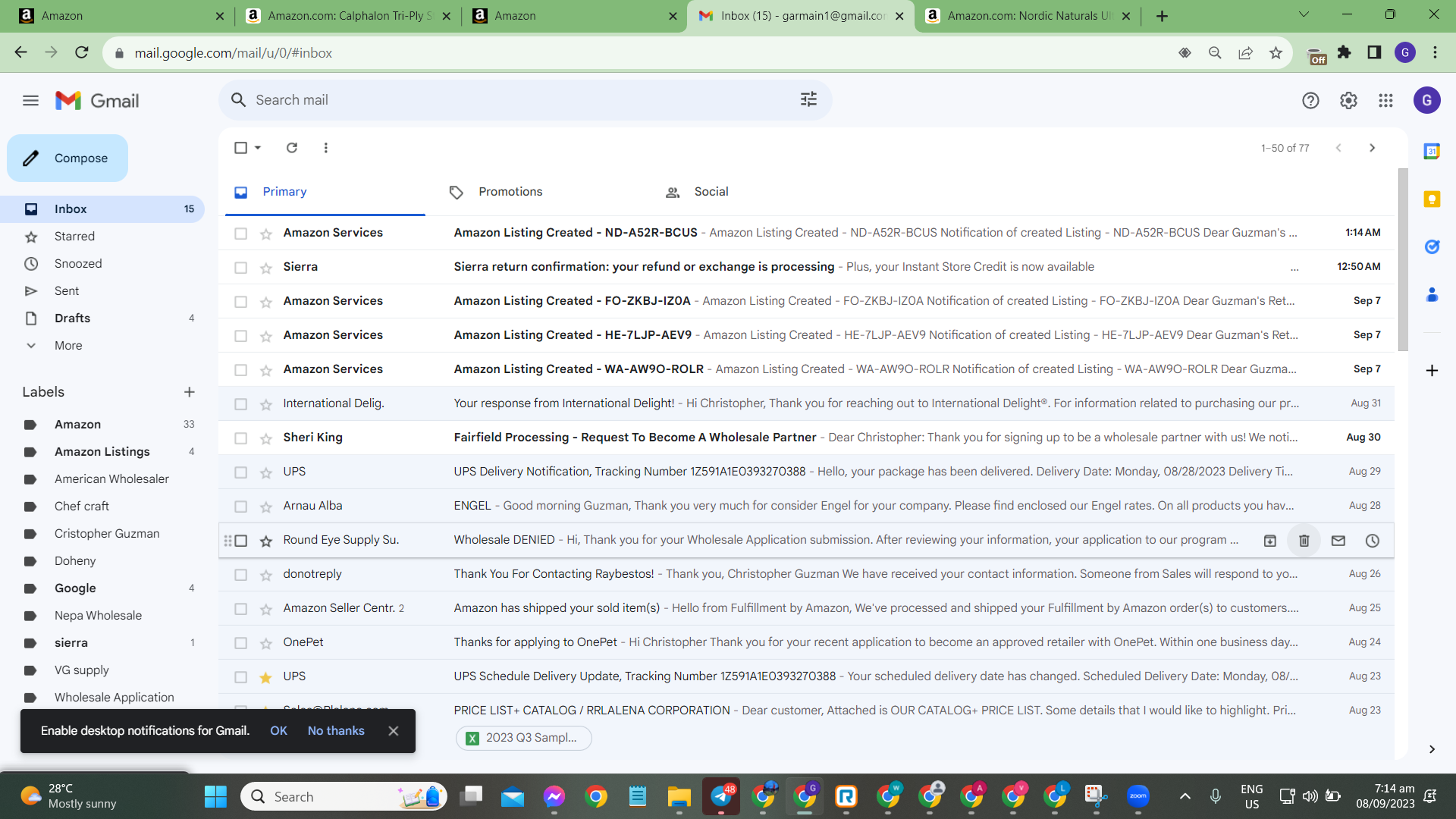
Task: Open Zoom from the taskbar
Action: click(x=1138, y=796)
